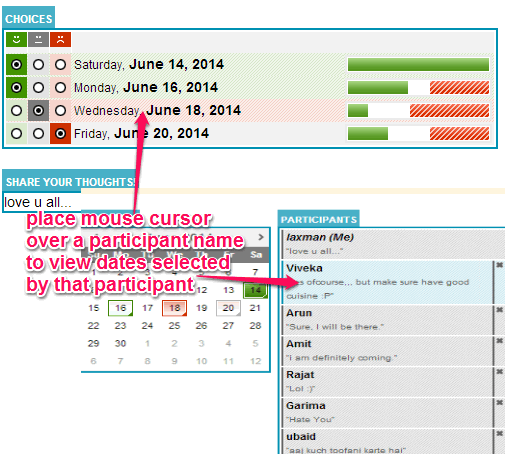
Task: Select yes radio for Saturday June 14
Action: pos(16,64)
